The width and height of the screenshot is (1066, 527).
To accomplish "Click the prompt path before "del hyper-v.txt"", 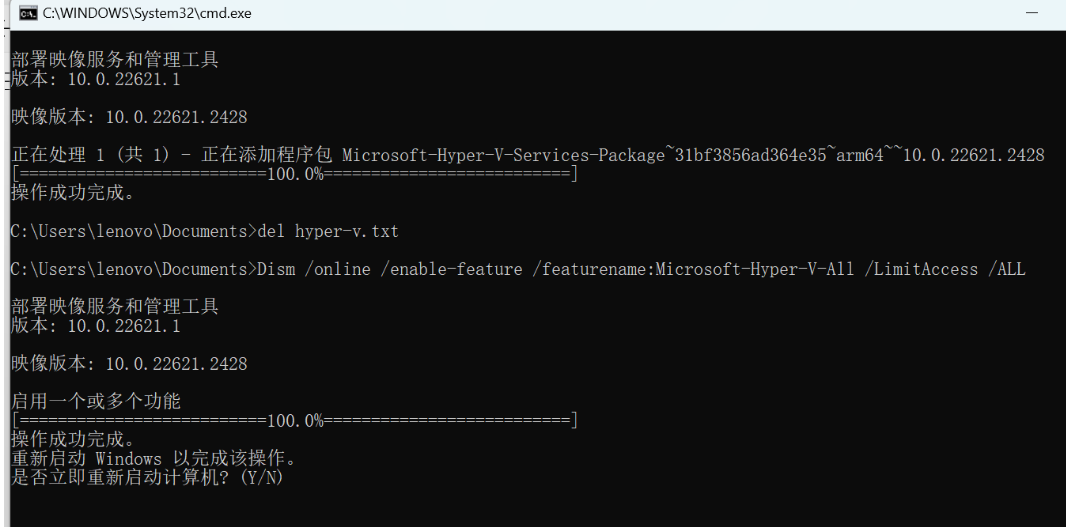I will click(x=129, y=231).
